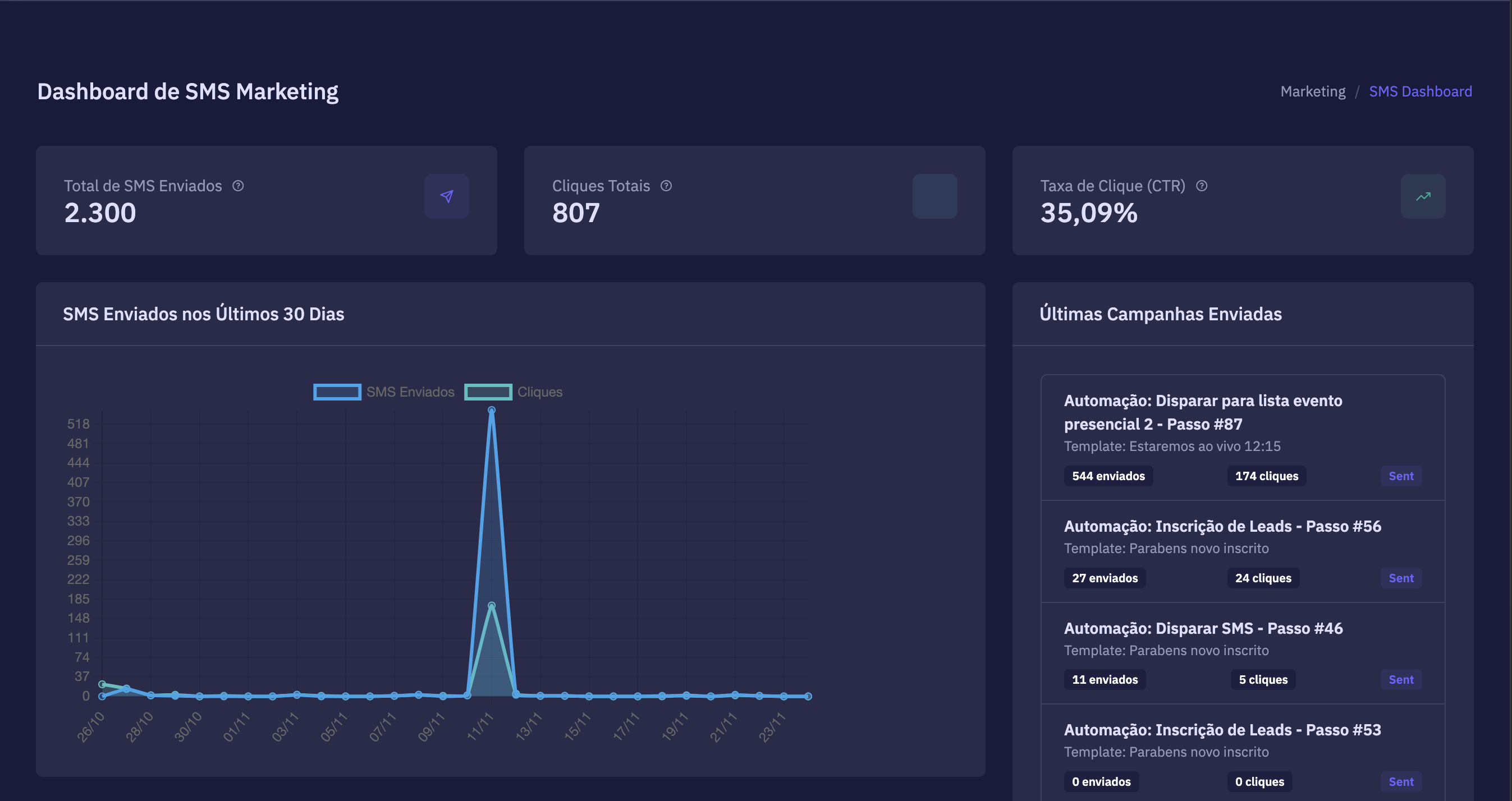Screen dimensions: 1512x801
Task: Click the trending-up CTR icon
Action: (1423, 196)
